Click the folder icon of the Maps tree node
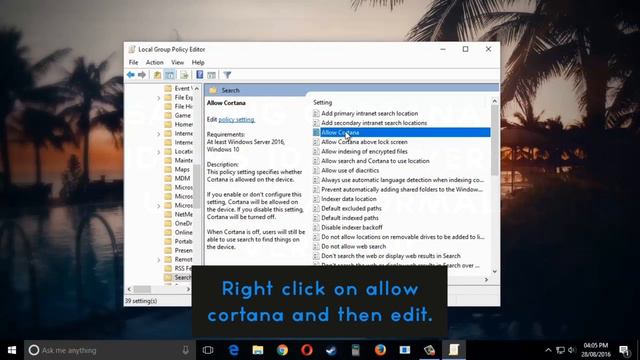Viewport: 640px width, 360px height. [x=168, y=169]
